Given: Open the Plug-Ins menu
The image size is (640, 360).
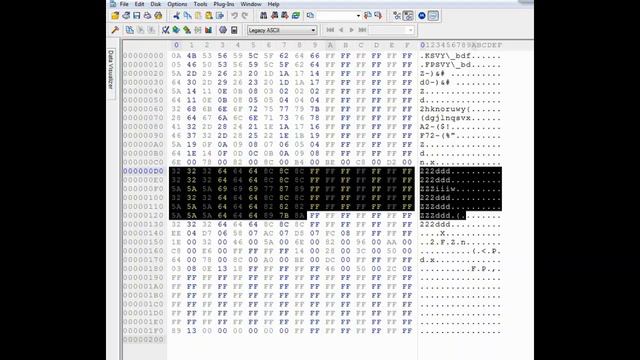Looking at the screenshot, I should coord(224,4).
